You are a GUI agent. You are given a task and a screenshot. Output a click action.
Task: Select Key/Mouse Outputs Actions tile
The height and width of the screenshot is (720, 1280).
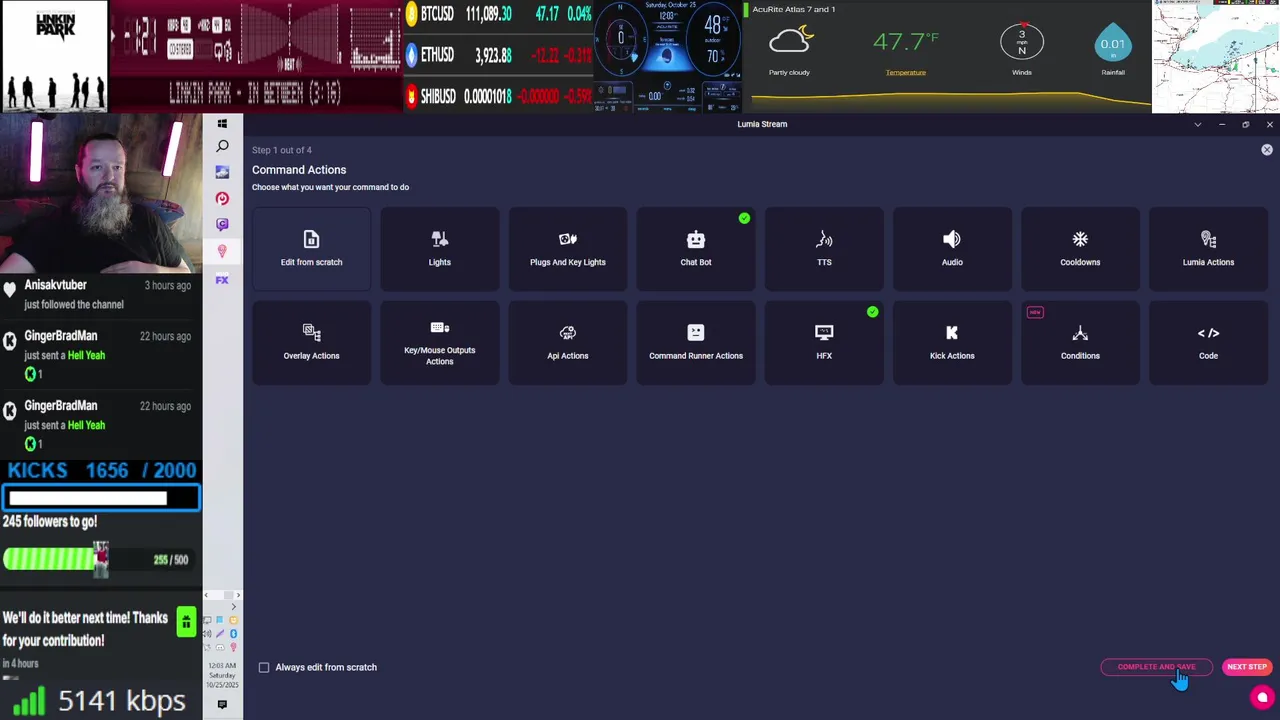[x=439, y=342]
